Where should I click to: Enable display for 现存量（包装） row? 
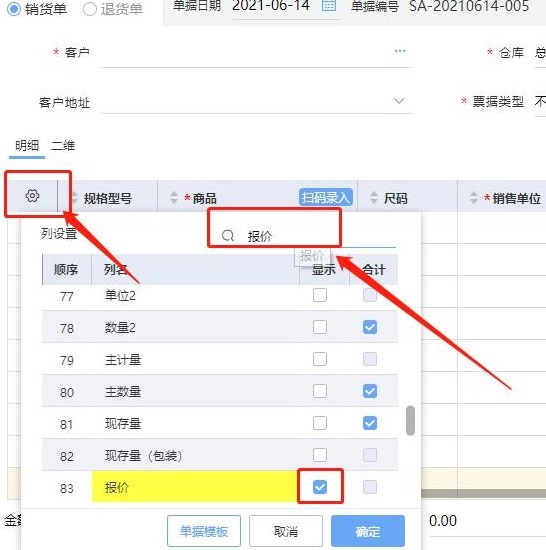pyautogui.click(x=320, y=455)
